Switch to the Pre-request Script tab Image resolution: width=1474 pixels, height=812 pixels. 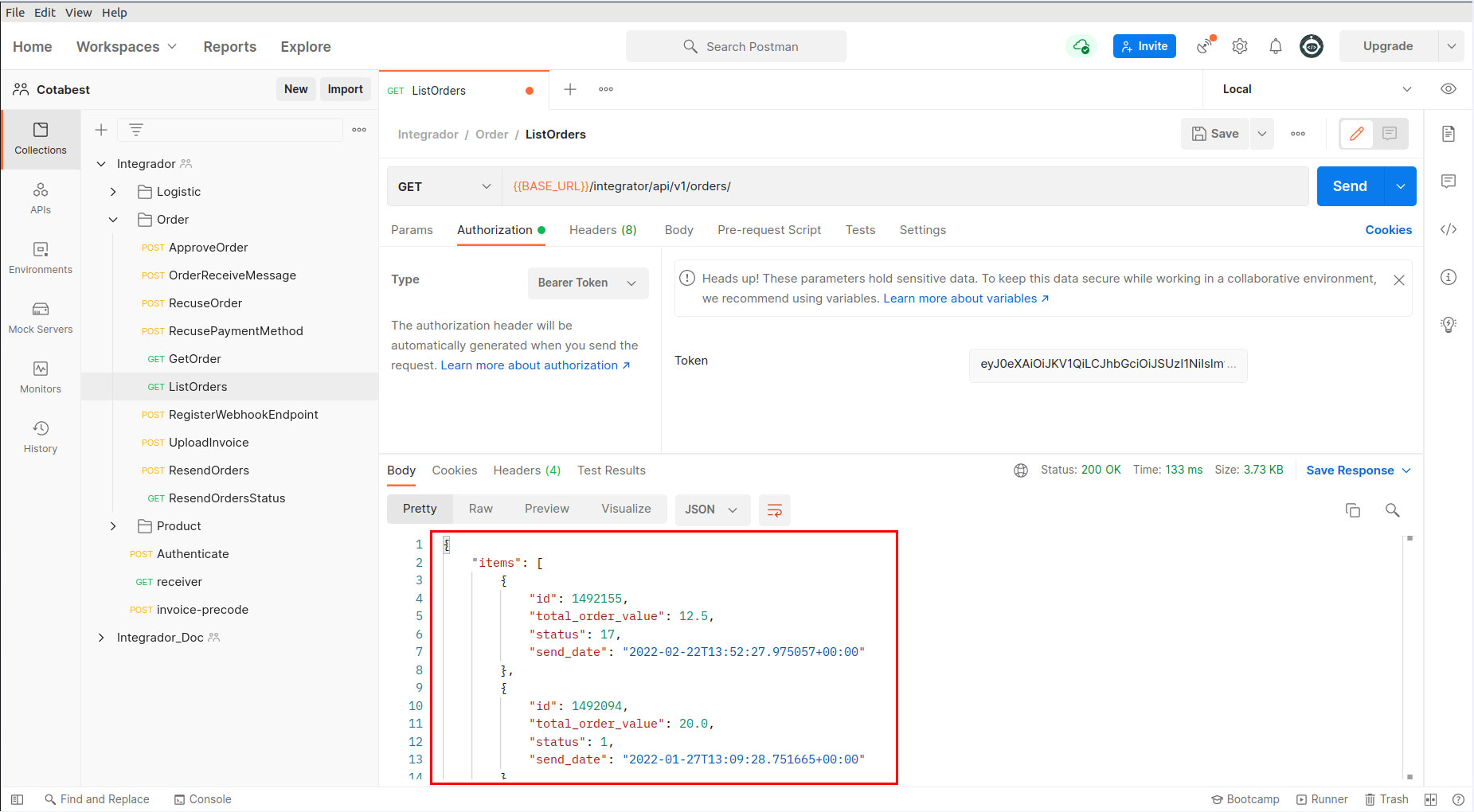769,230
